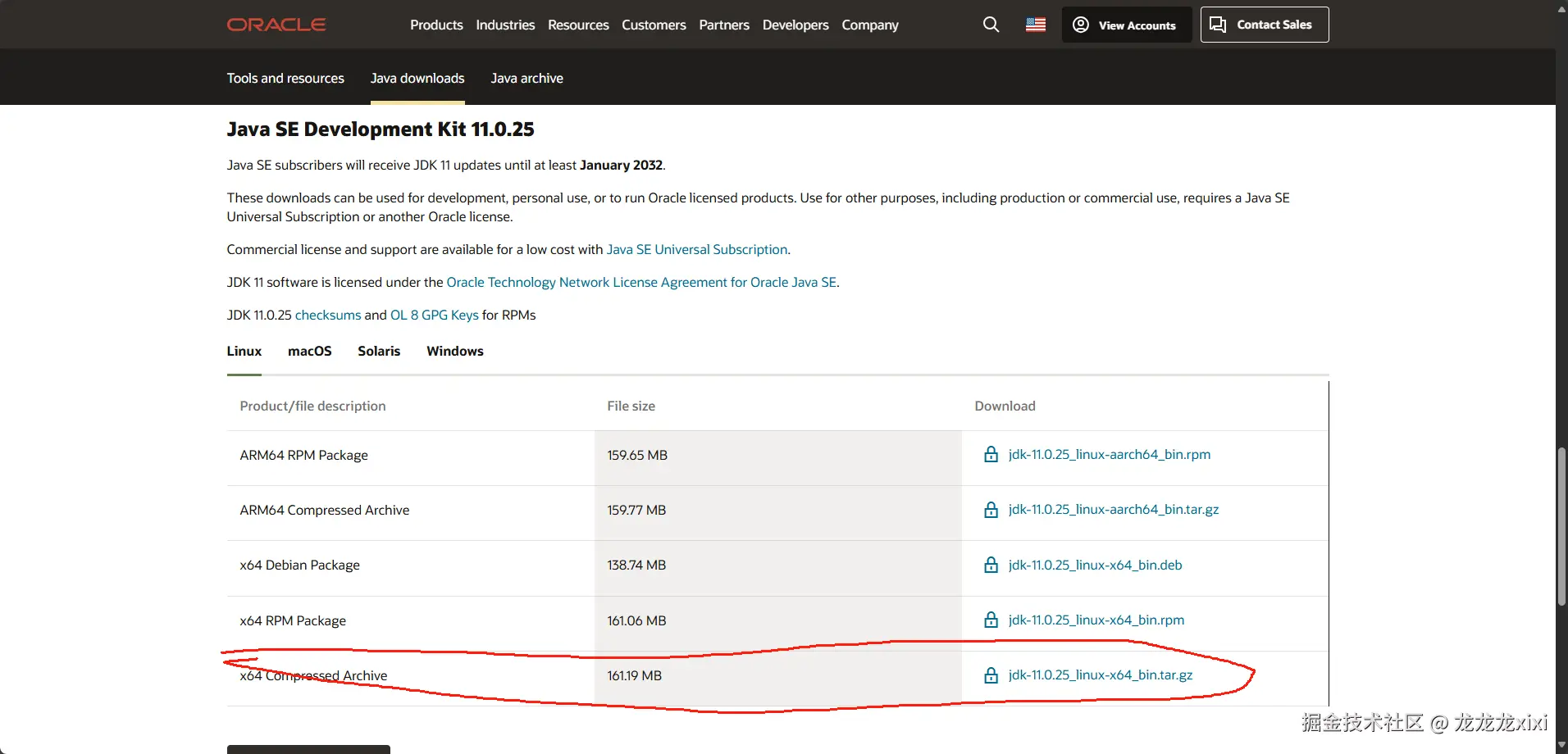
Task: Open the Developers menu
Action: tap(795, 25)
